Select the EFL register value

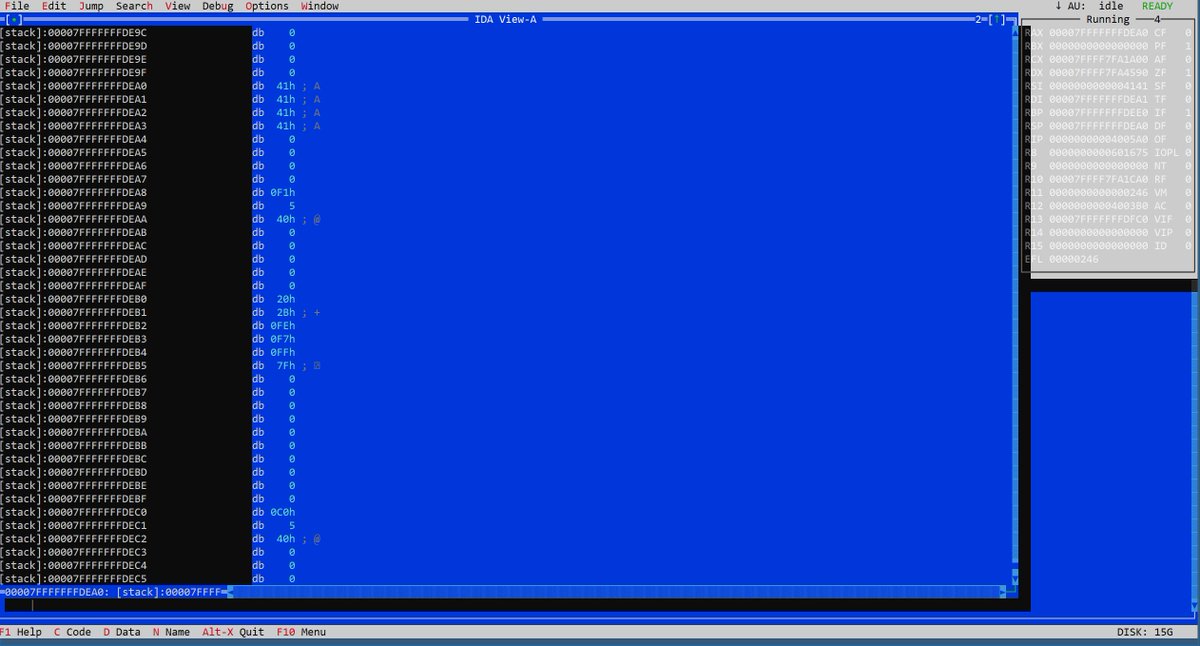tap(1074, 259)
